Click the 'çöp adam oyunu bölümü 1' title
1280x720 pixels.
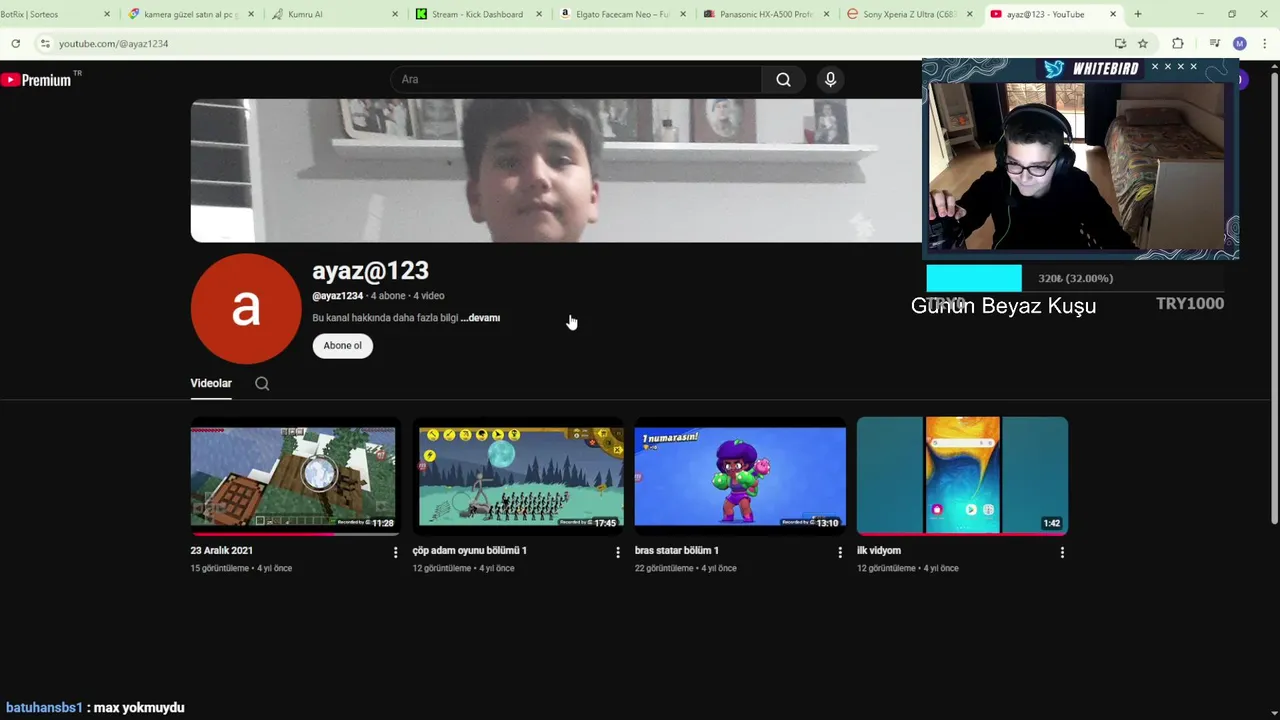pos(470,551)
